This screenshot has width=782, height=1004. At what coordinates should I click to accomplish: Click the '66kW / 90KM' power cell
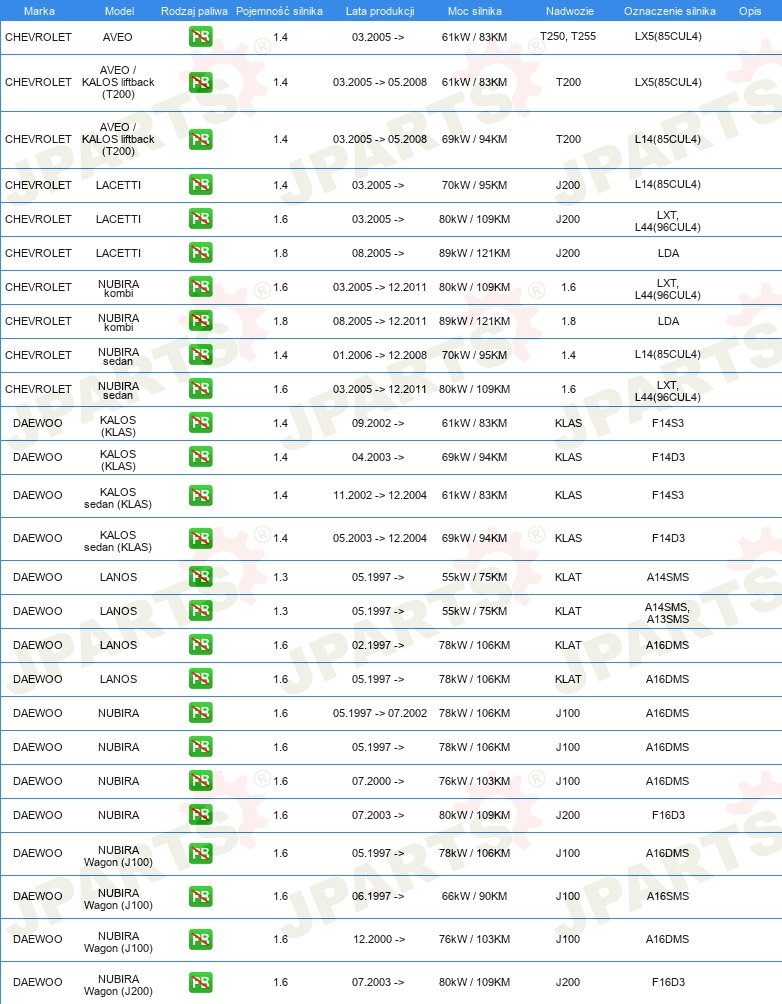475,896
